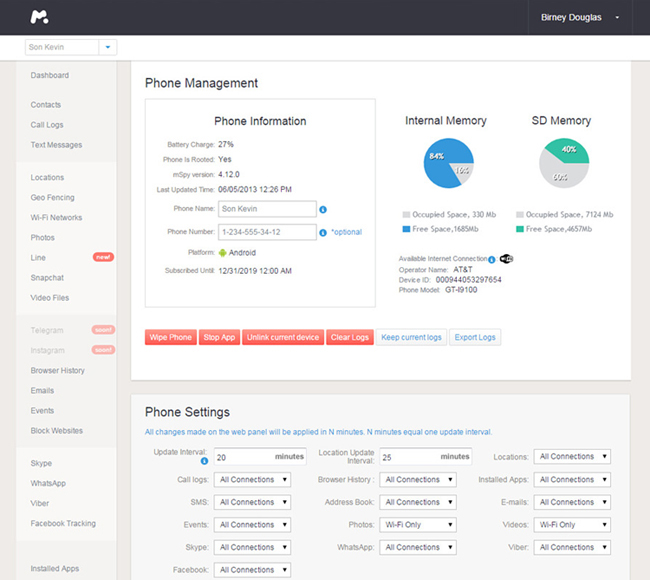The height and width of the screenshot is (580, 650).
Task: Click the 'new!' badge beside Line
Action: tap(103, 258)
